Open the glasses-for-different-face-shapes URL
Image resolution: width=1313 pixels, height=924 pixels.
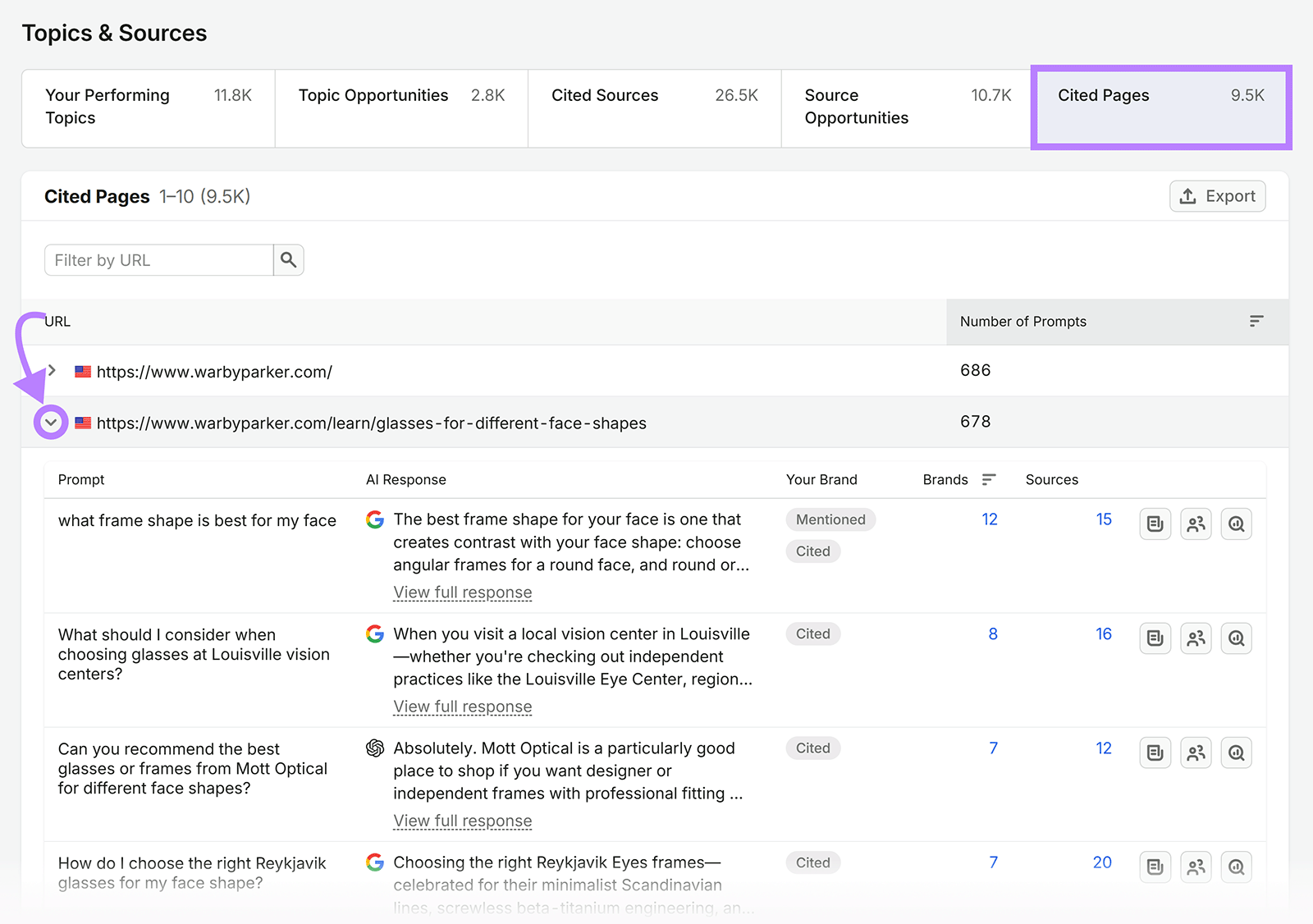coord(371,423)
